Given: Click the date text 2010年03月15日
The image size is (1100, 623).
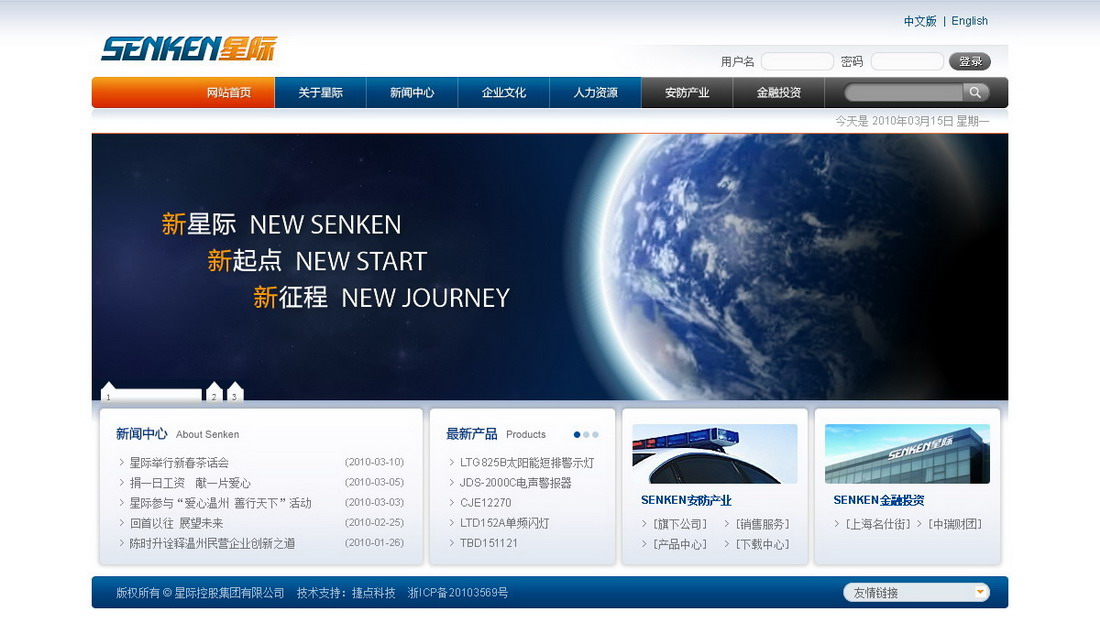Looking at the screenshot, I should pos(913,121).
